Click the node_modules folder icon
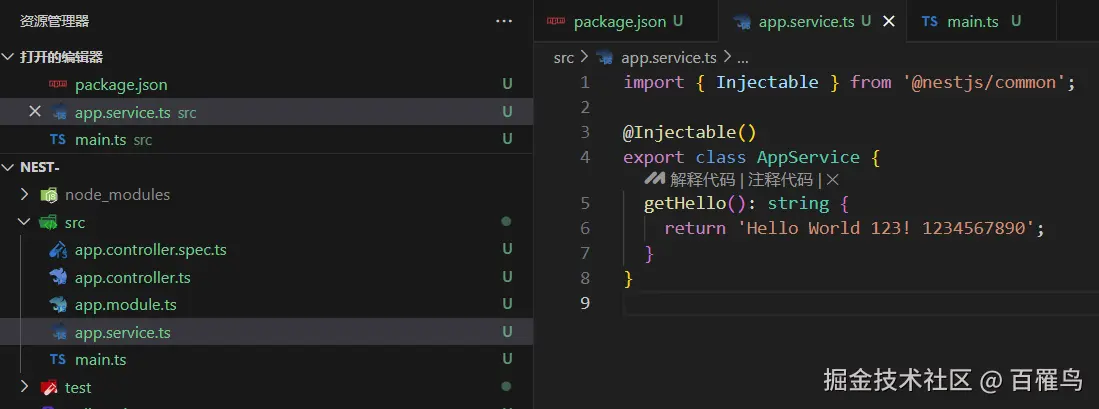1099x409 pixels. tap(49, 195)
